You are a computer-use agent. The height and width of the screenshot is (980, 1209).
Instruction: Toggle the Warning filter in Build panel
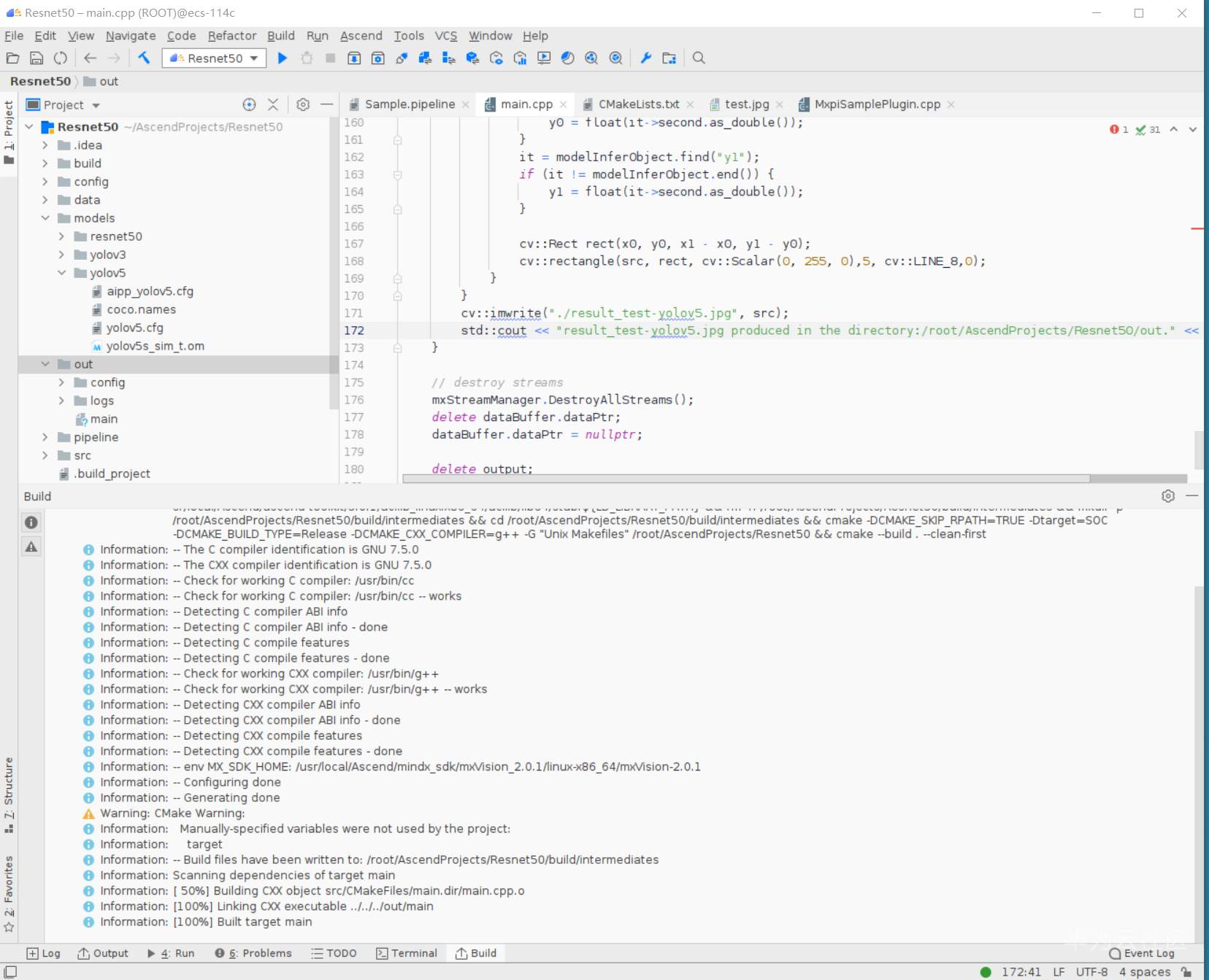point(31,547)
